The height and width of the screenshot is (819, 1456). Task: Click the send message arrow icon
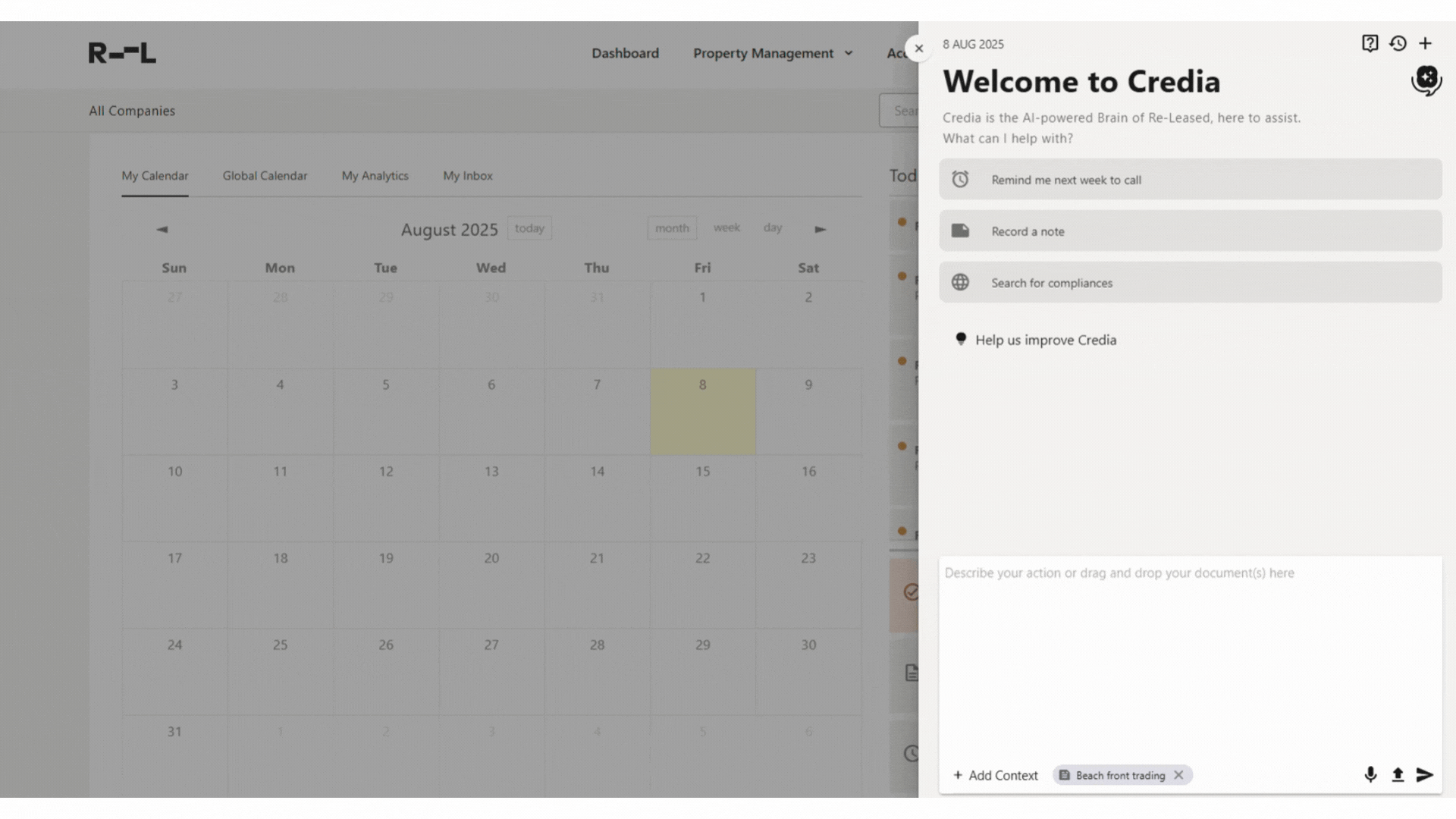click(x=1425, y=774)
